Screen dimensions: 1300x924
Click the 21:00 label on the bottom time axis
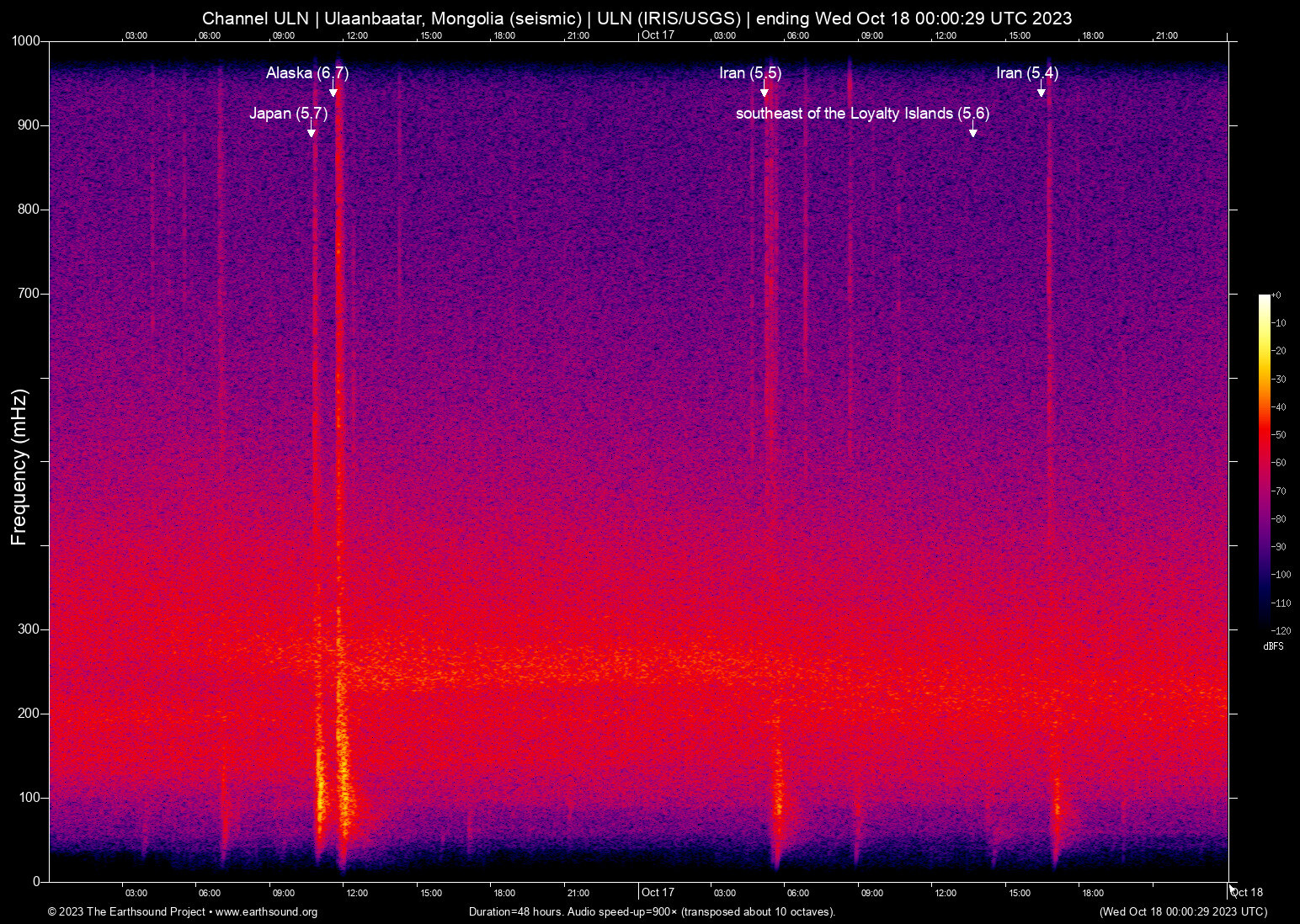pyautogui.click(x=578, y=893)
